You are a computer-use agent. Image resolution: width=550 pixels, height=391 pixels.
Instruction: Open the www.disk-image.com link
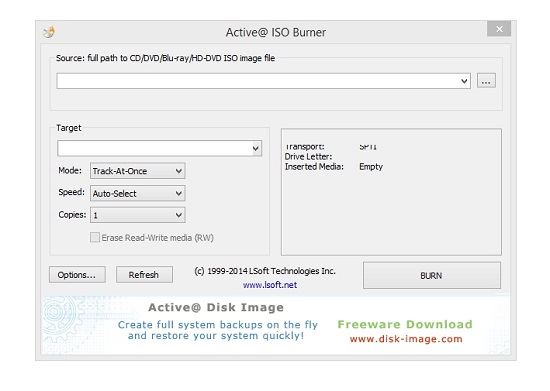(406, 339)
